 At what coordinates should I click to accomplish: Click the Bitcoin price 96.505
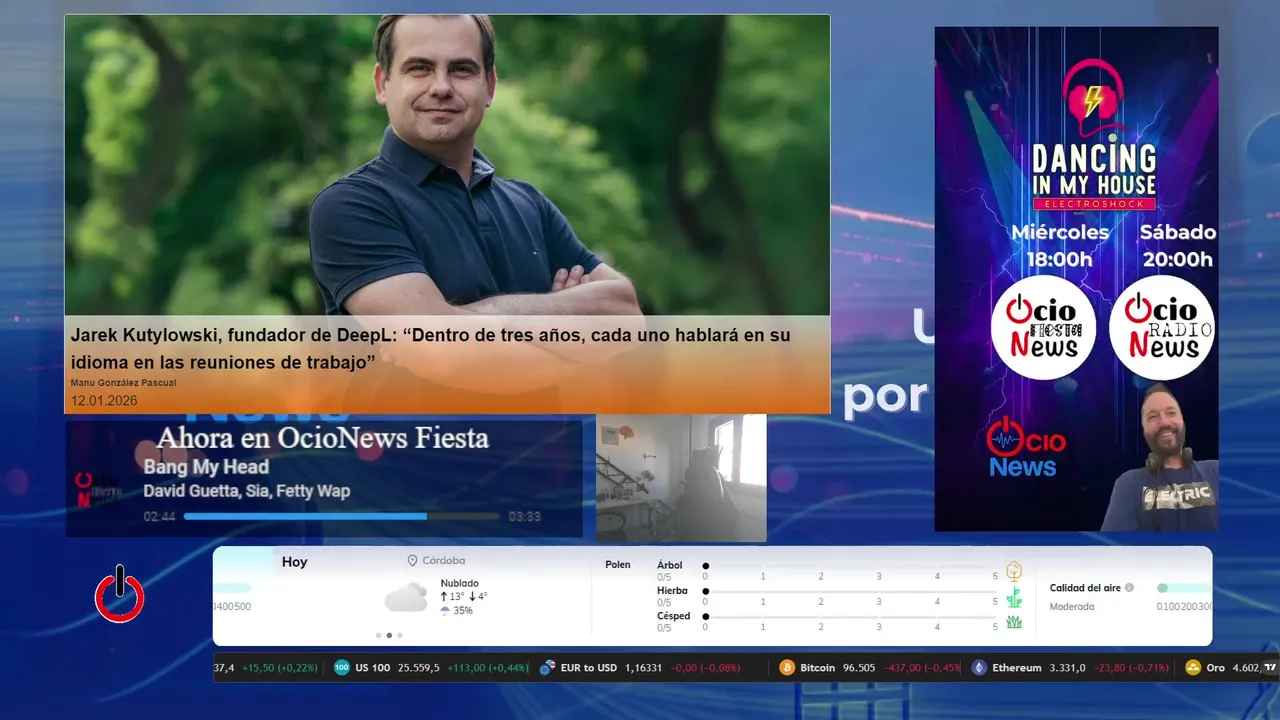click(858, 667)
